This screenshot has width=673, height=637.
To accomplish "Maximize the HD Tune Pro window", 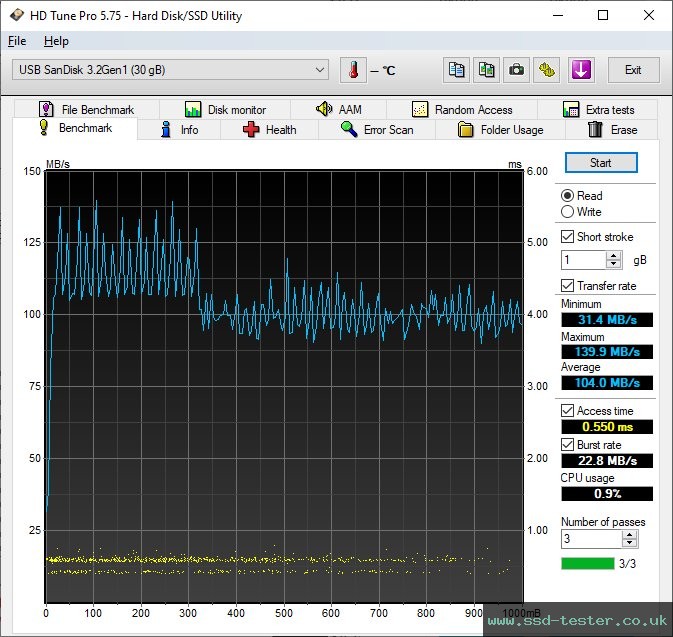I will (x=603, y=15).
